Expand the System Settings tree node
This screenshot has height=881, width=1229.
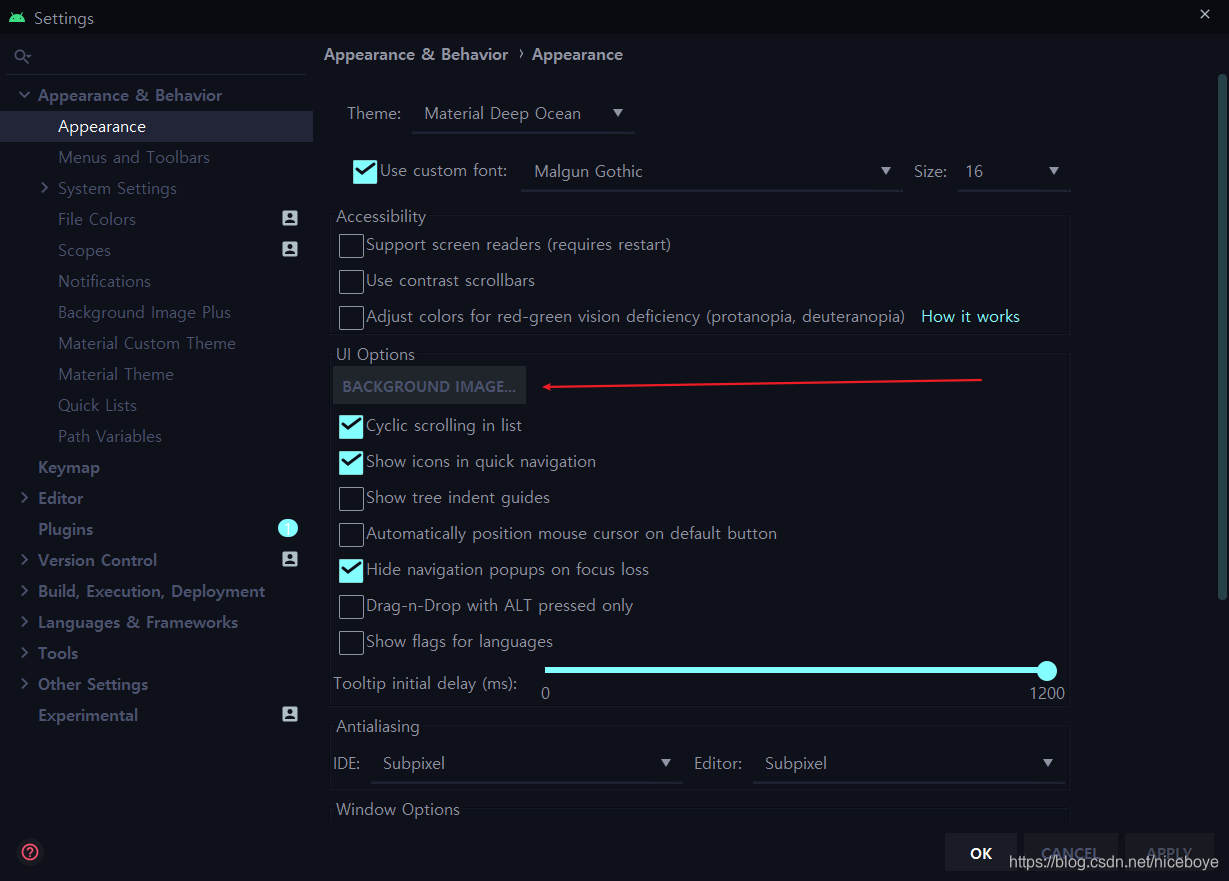(x=44, y=188)
